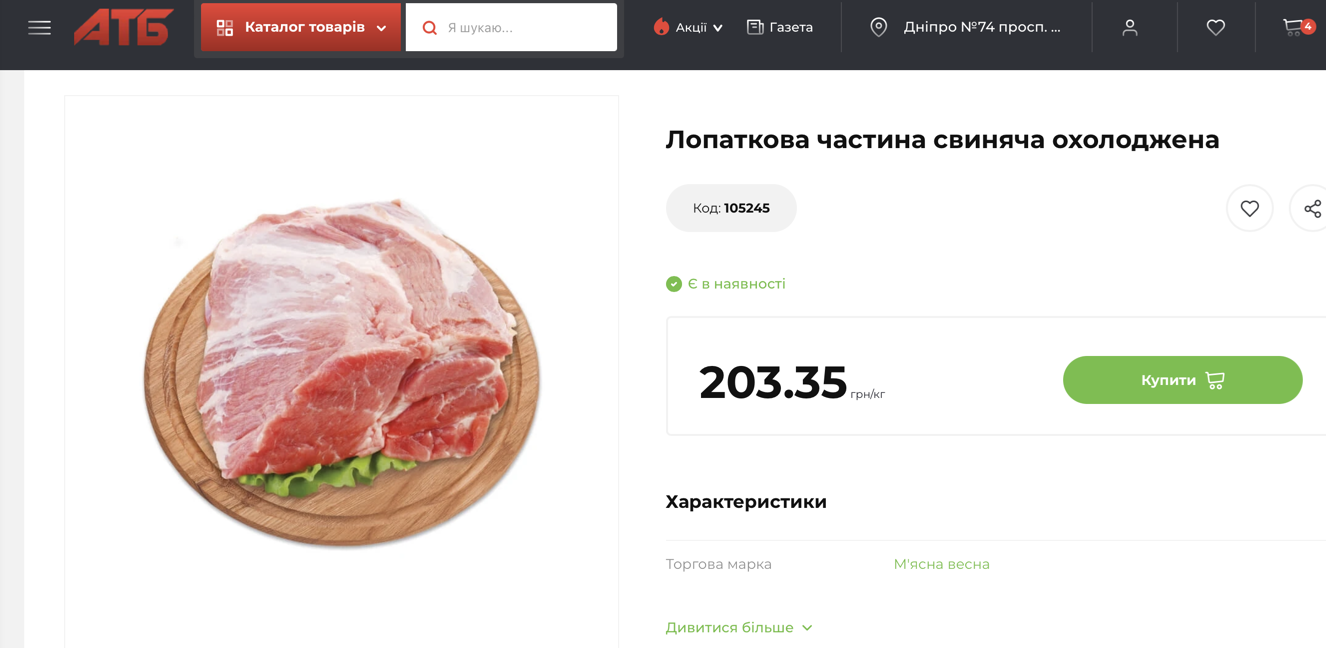Open the hamburger menu
1327x648 pixels.
[39, 28]
